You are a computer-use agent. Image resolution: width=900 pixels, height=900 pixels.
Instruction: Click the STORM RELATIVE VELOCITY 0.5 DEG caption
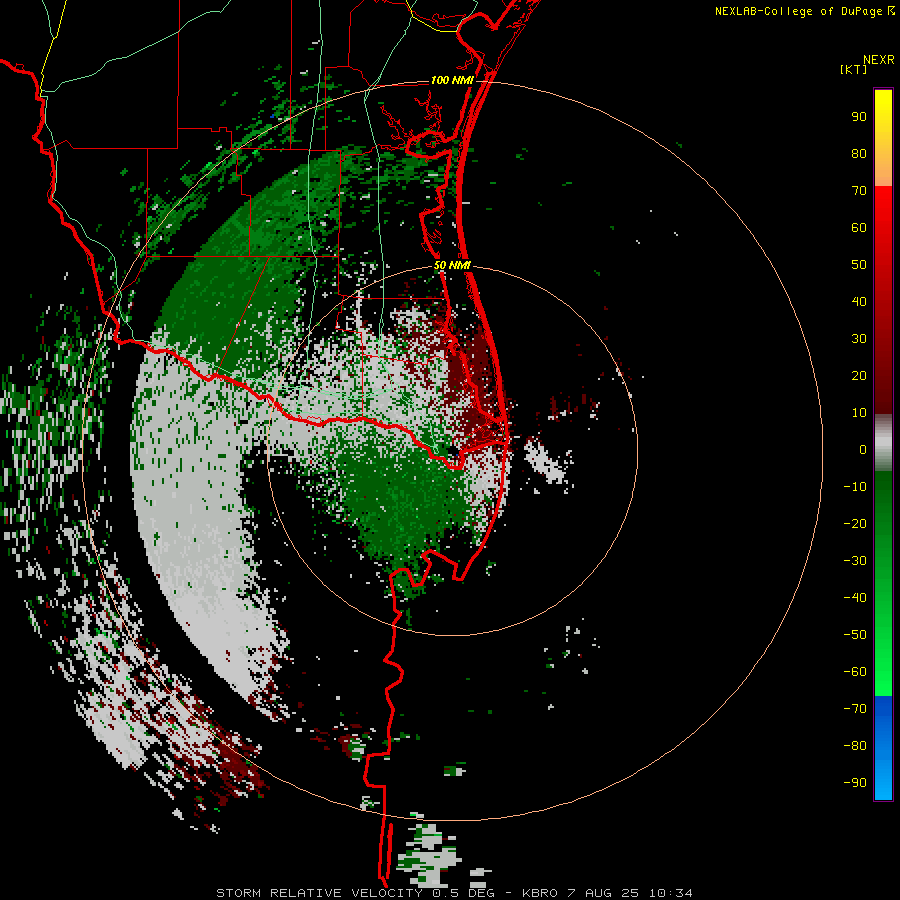(355, 893)
